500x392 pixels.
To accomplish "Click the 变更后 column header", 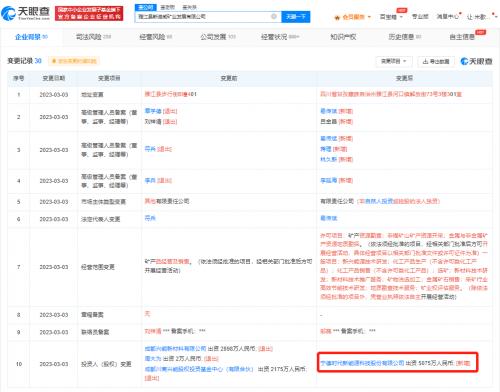I will (404, 78).
